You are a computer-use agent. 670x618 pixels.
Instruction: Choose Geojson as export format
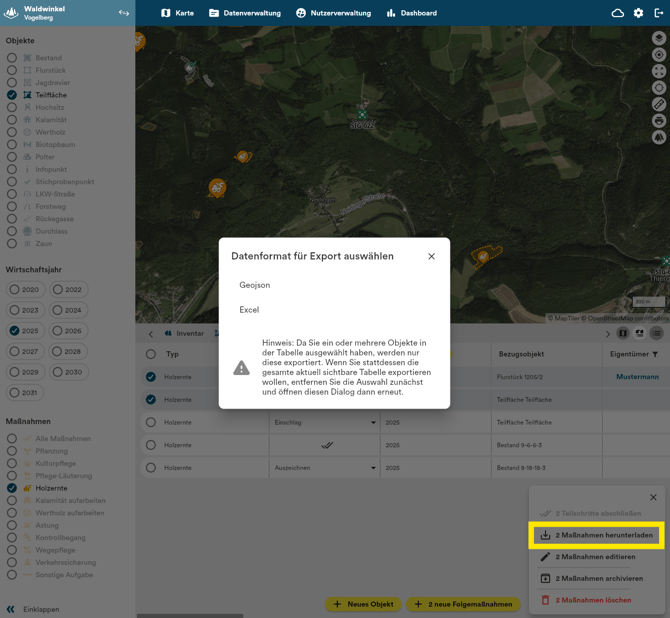pos(254,285)
